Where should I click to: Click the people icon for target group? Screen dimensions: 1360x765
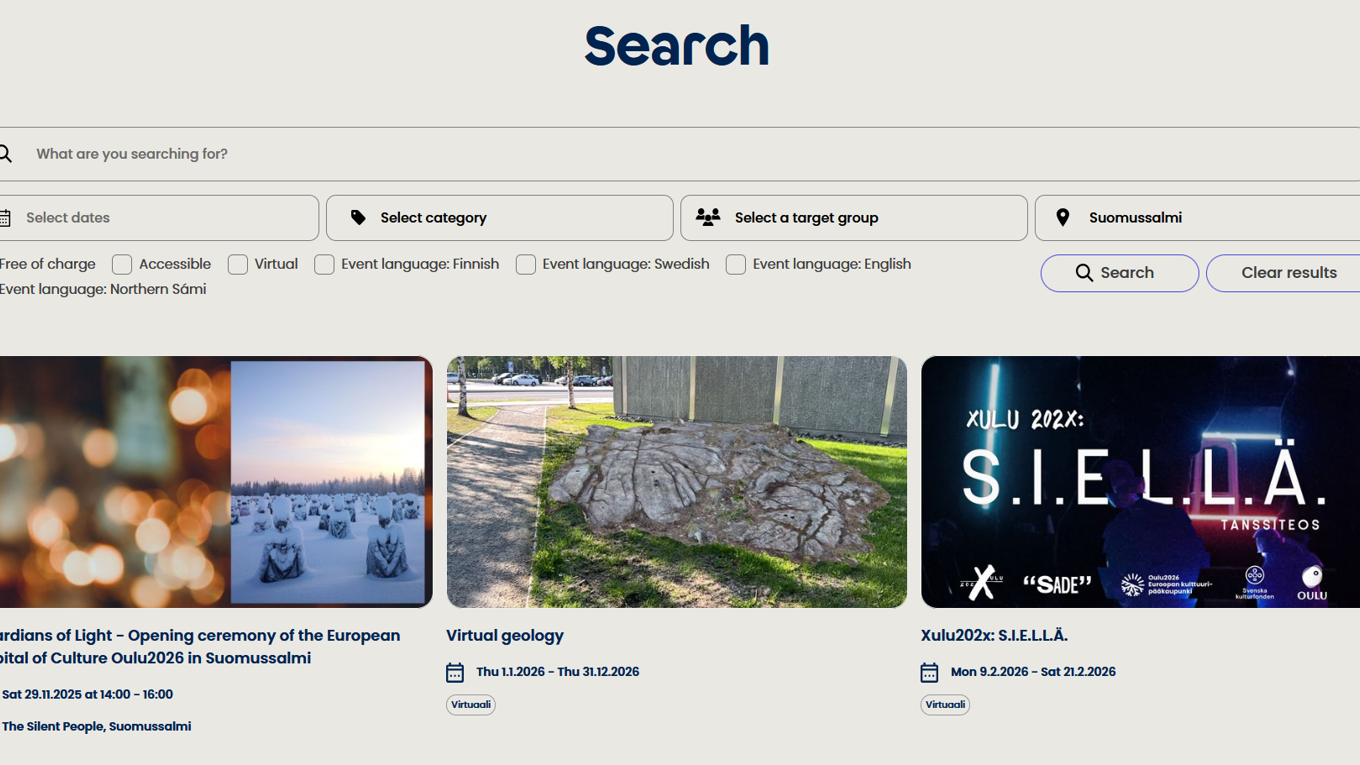pyautogui.click(x=708, y=218)
